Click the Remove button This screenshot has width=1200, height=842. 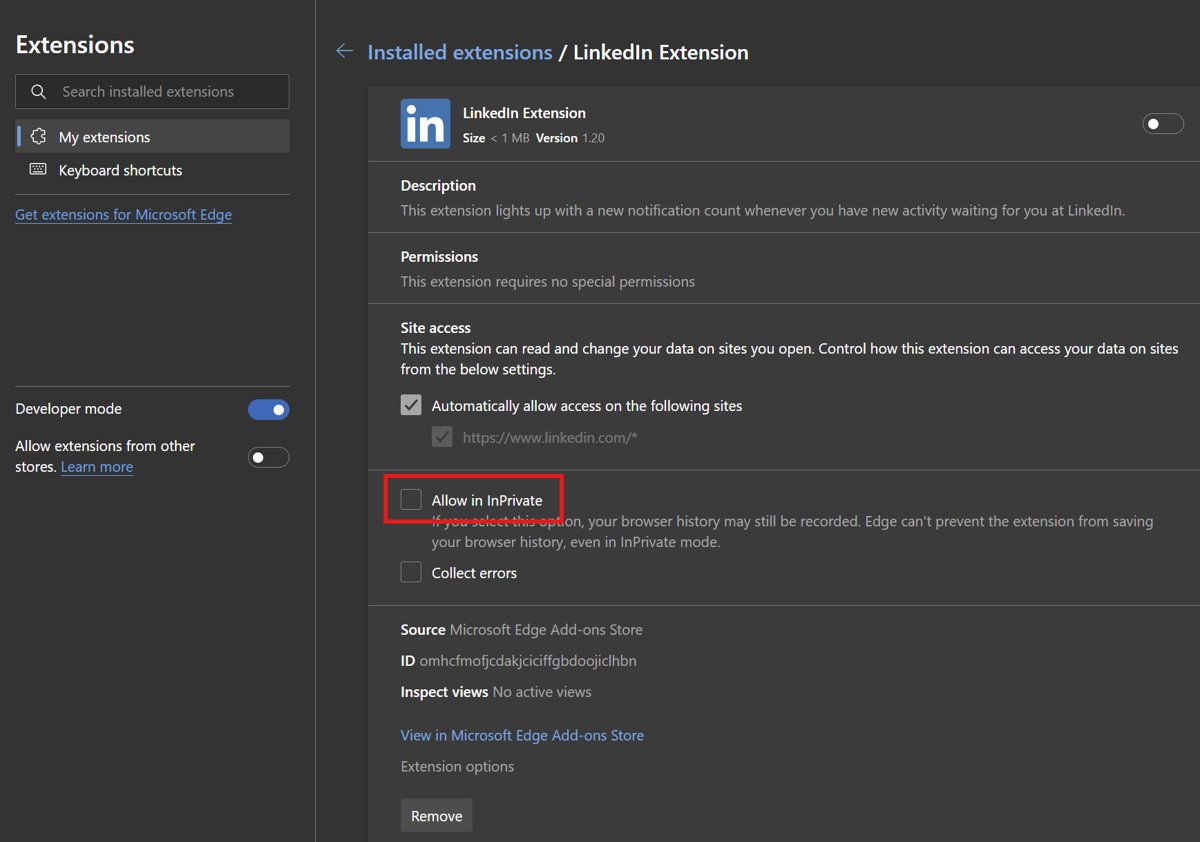(437, 816)
